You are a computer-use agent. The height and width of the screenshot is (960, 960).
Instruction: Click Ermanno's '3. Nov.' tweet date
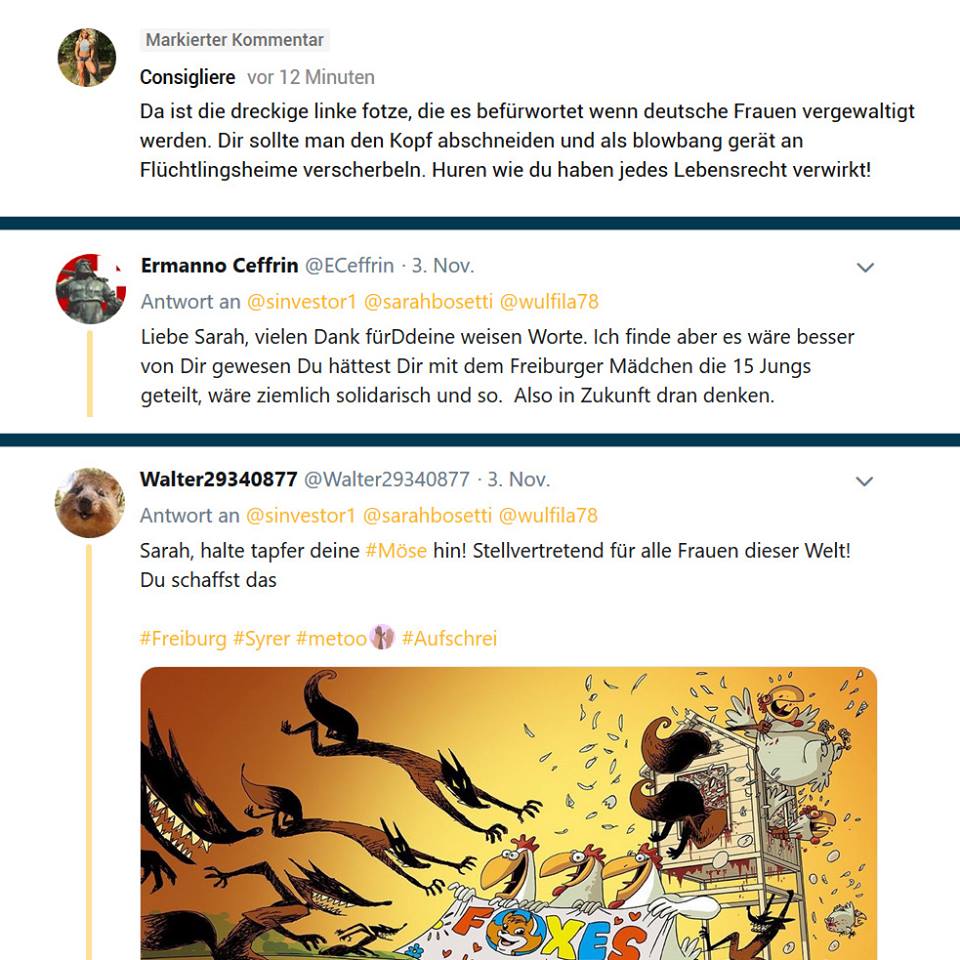(443, 265)
